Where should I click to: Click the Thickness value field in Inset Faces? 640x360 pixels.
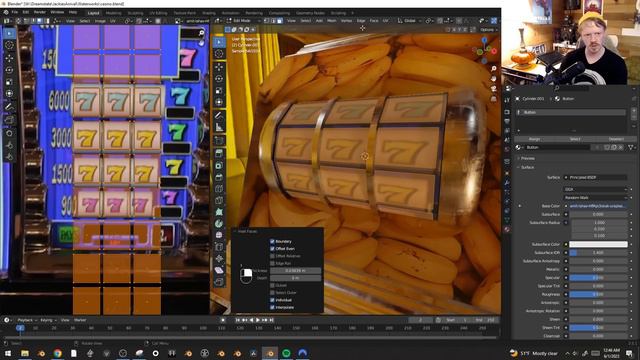(295, 271)
